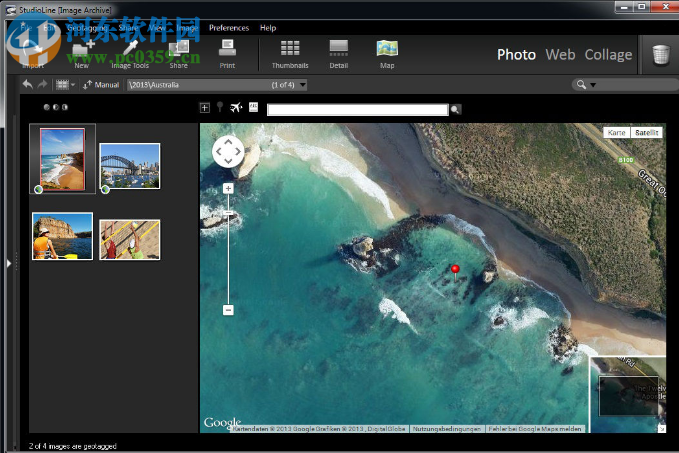The width and height of the screenshot is (679, 453).
Task: Select the Sydney Harbour Bridge thumbnail
Action: pyautogui.click(x=130, y=166)
